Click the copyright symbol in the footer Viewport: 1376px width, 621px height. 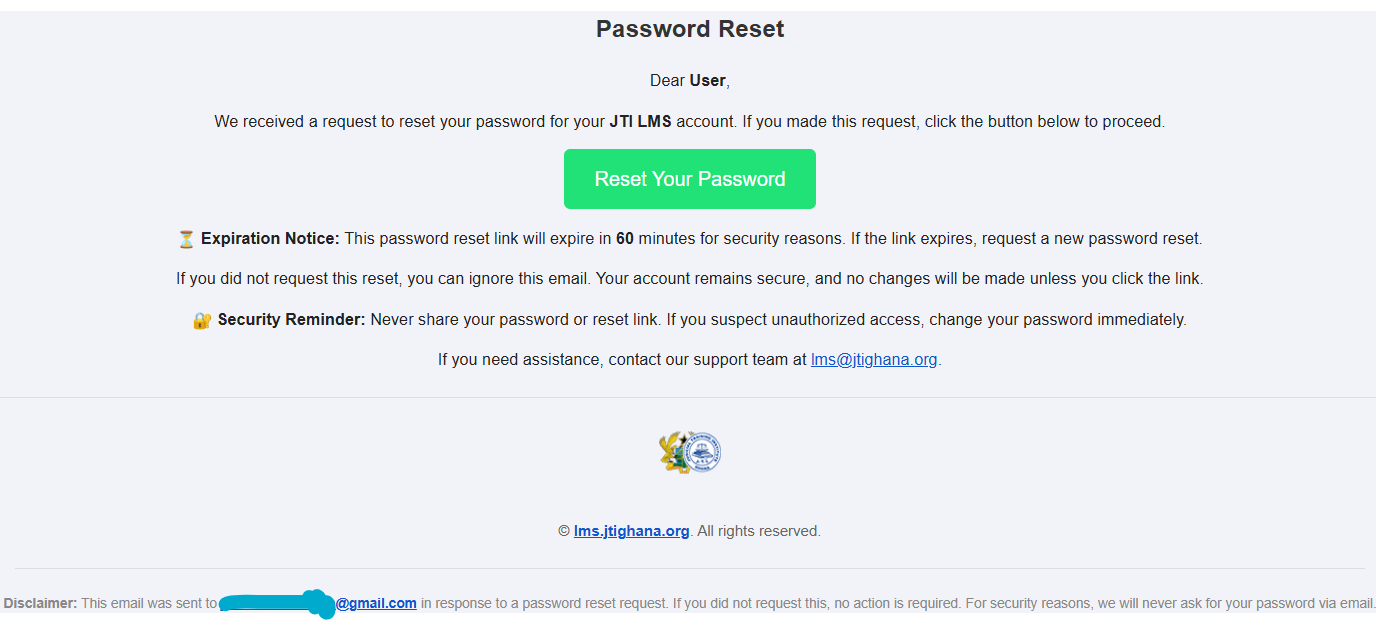pos(564,531)
